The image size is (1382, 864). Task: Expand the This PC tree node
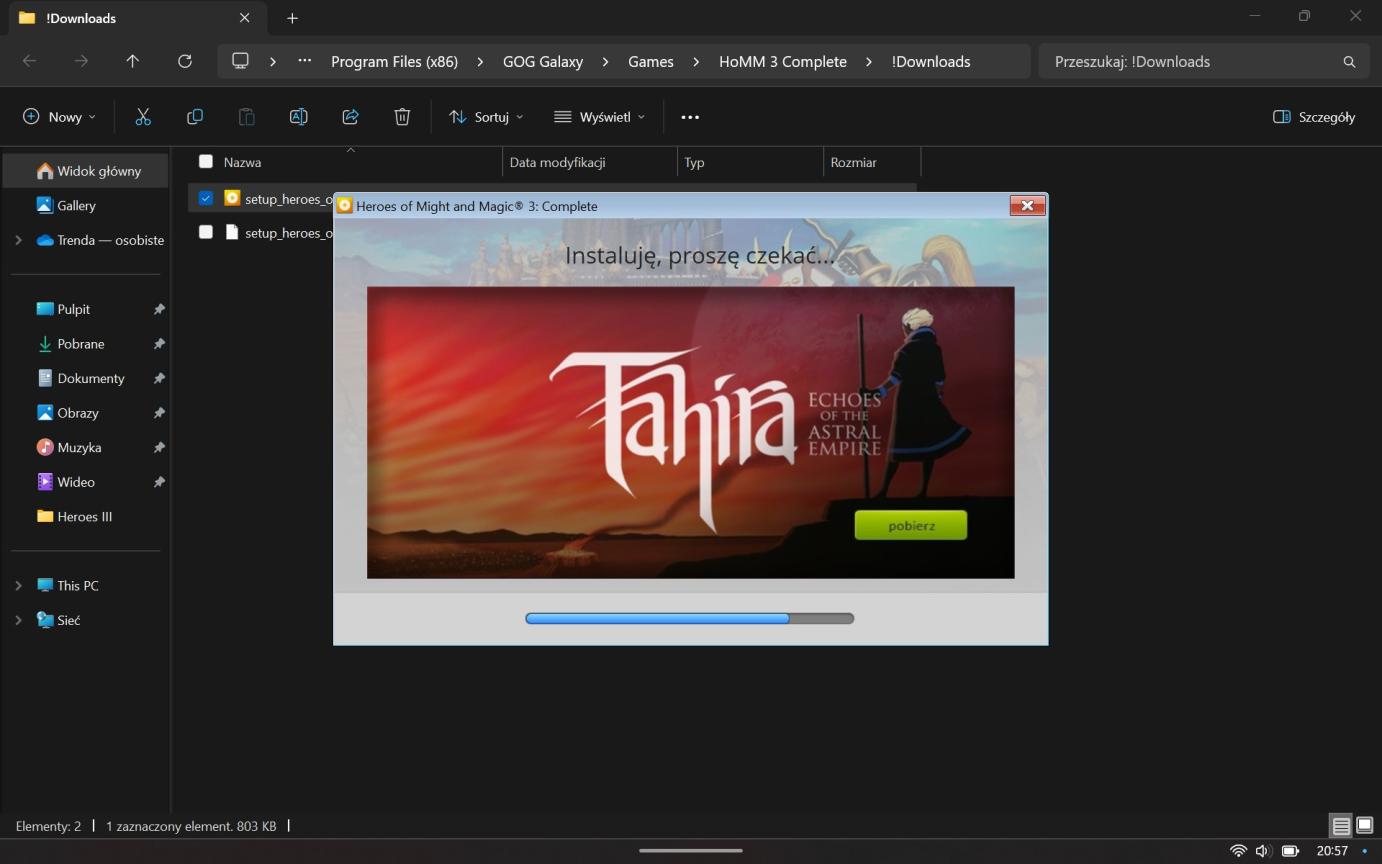tap(18, 586)
